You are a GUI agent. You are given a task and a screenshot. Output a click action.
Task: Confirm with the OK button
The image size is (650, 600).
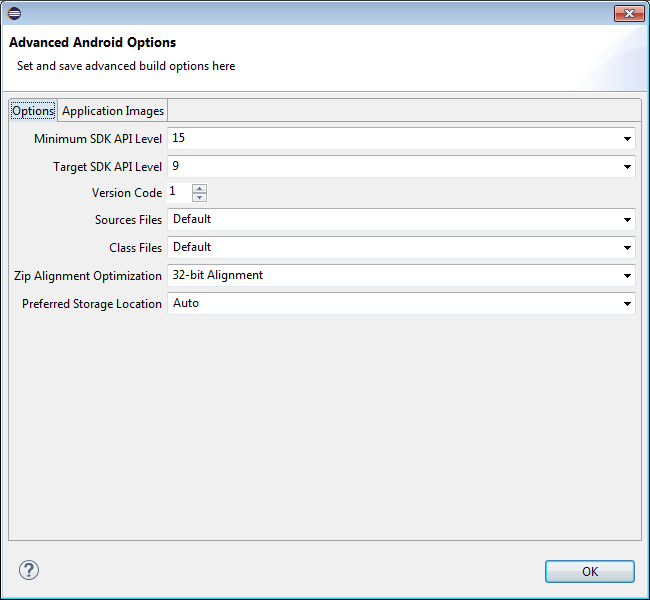coord(589,571)
